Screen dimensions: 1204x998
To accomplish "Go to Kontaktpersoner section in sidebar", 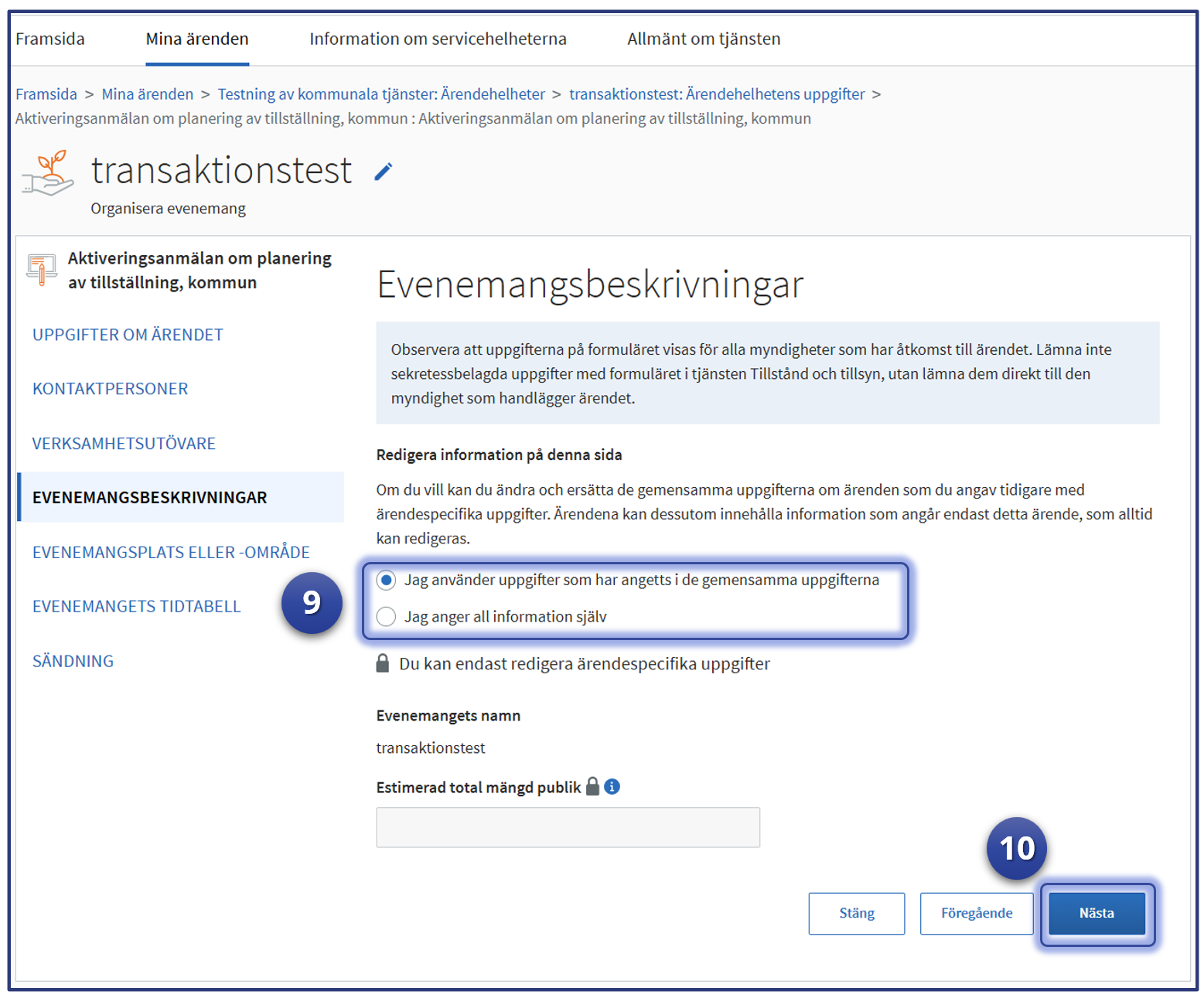I will 110,389.
